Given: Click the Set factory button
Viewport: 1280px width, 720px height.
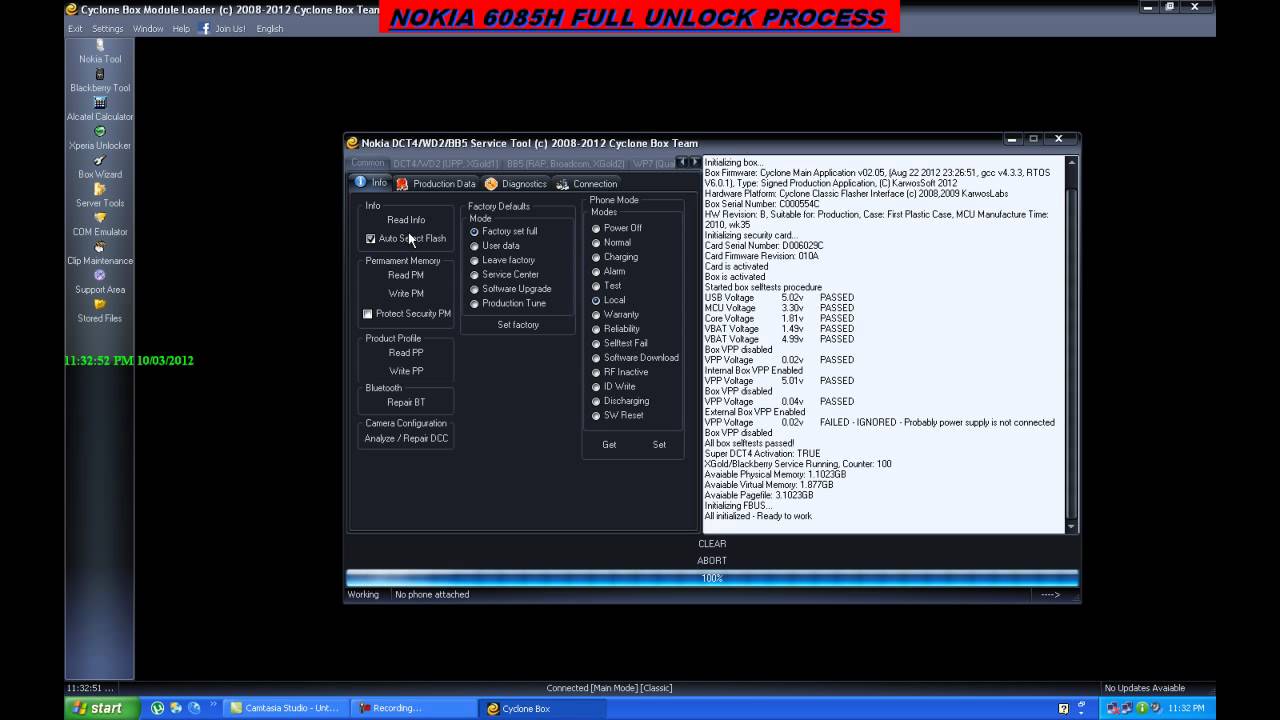Looking at the screenshot, I should click(518, 325).
